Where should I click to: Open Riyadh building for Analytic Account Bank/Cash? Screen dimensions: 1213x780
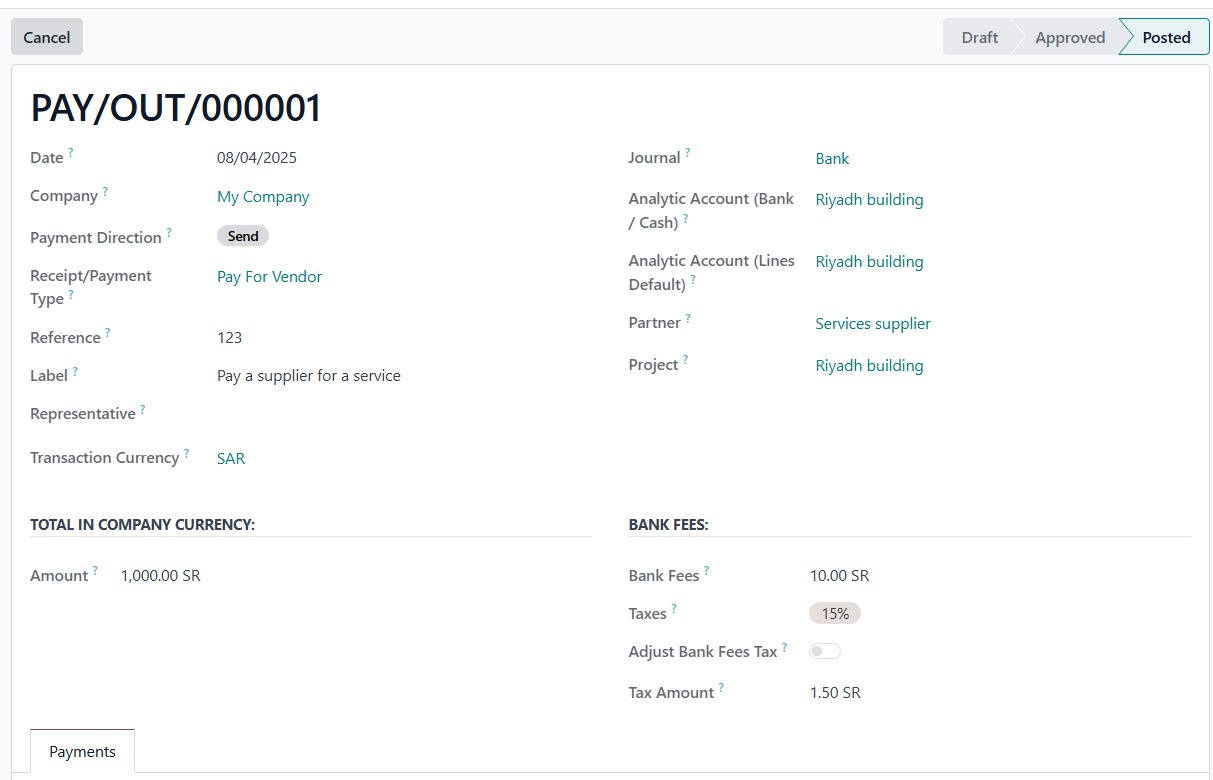click(869, 200)
